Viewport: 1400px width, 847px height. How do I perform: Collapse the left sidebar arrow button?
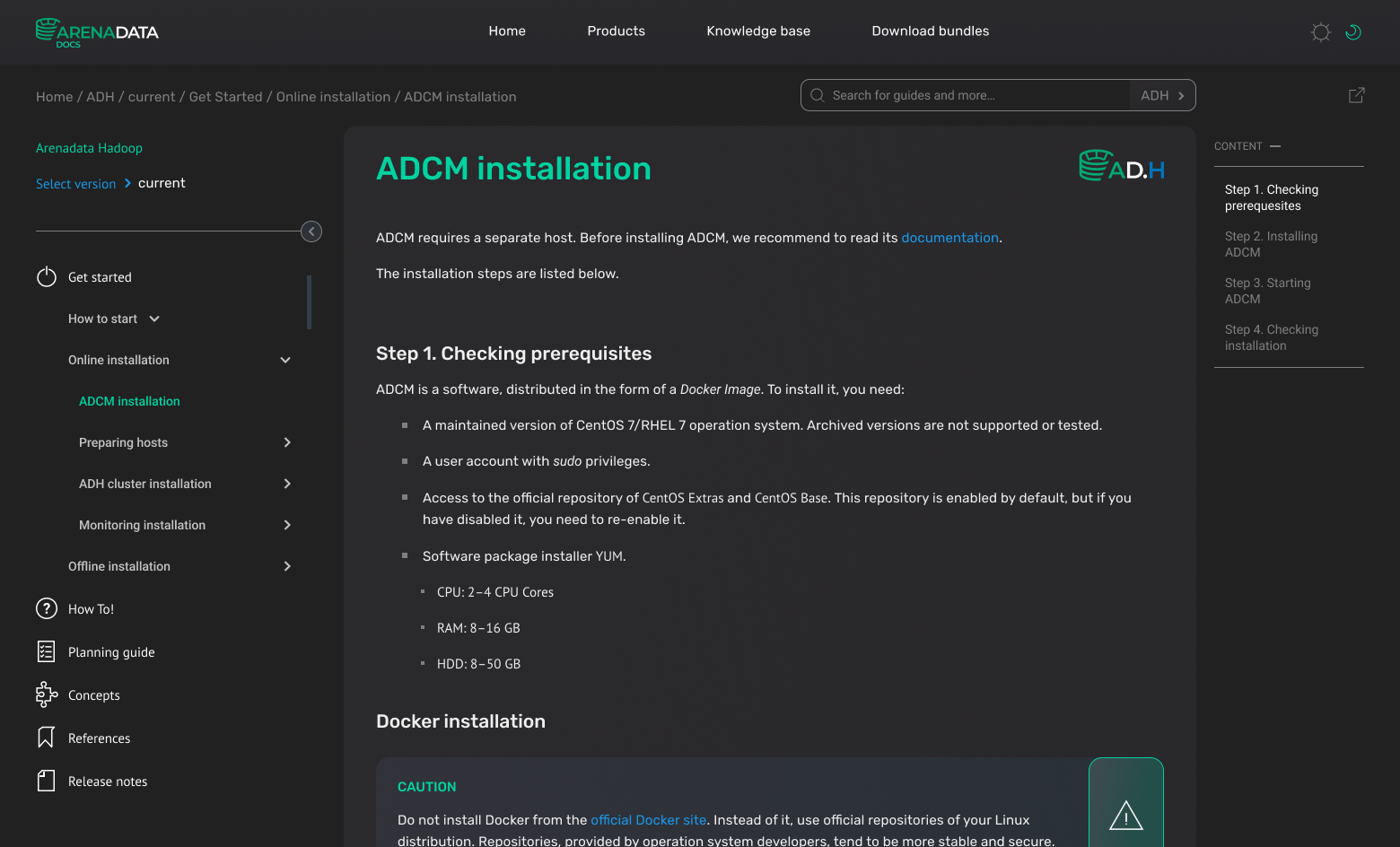pos(311,231)
